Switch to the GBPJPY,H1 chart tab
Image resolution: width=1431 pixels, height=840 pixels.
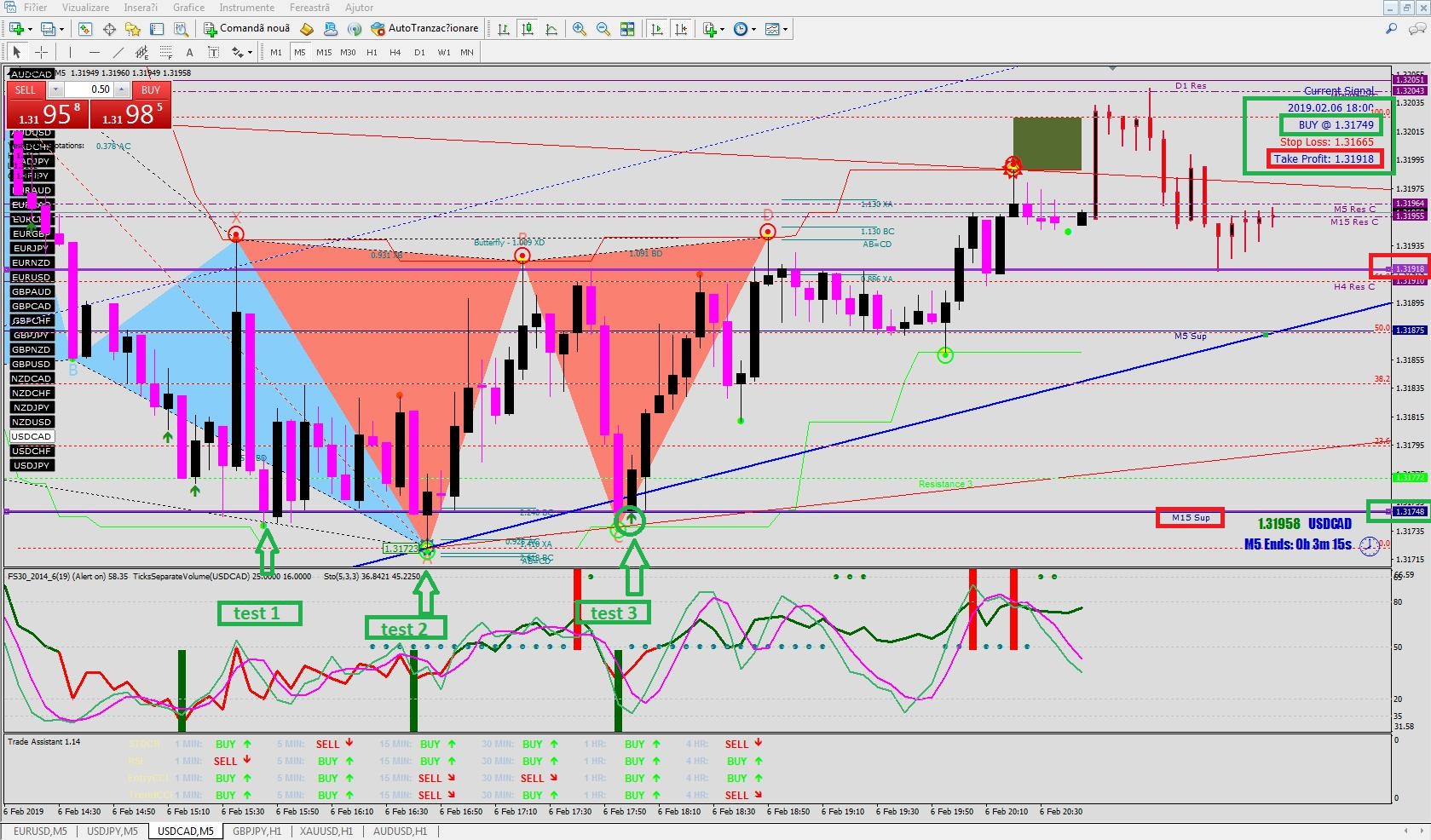tap(257, 831)
